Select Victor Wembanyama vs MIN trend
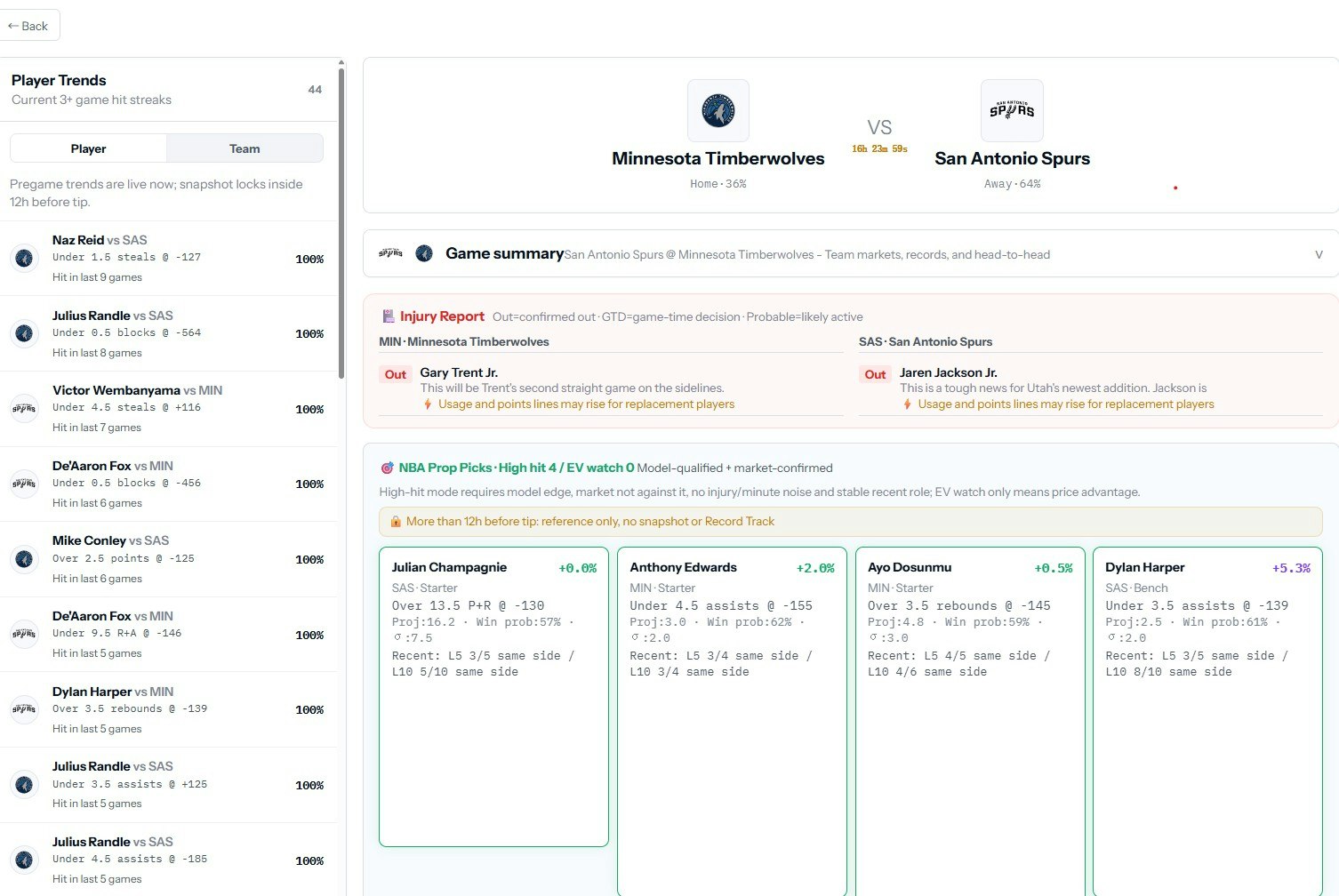The height and width of the screenshot is (896, 1339). point(168,409)
